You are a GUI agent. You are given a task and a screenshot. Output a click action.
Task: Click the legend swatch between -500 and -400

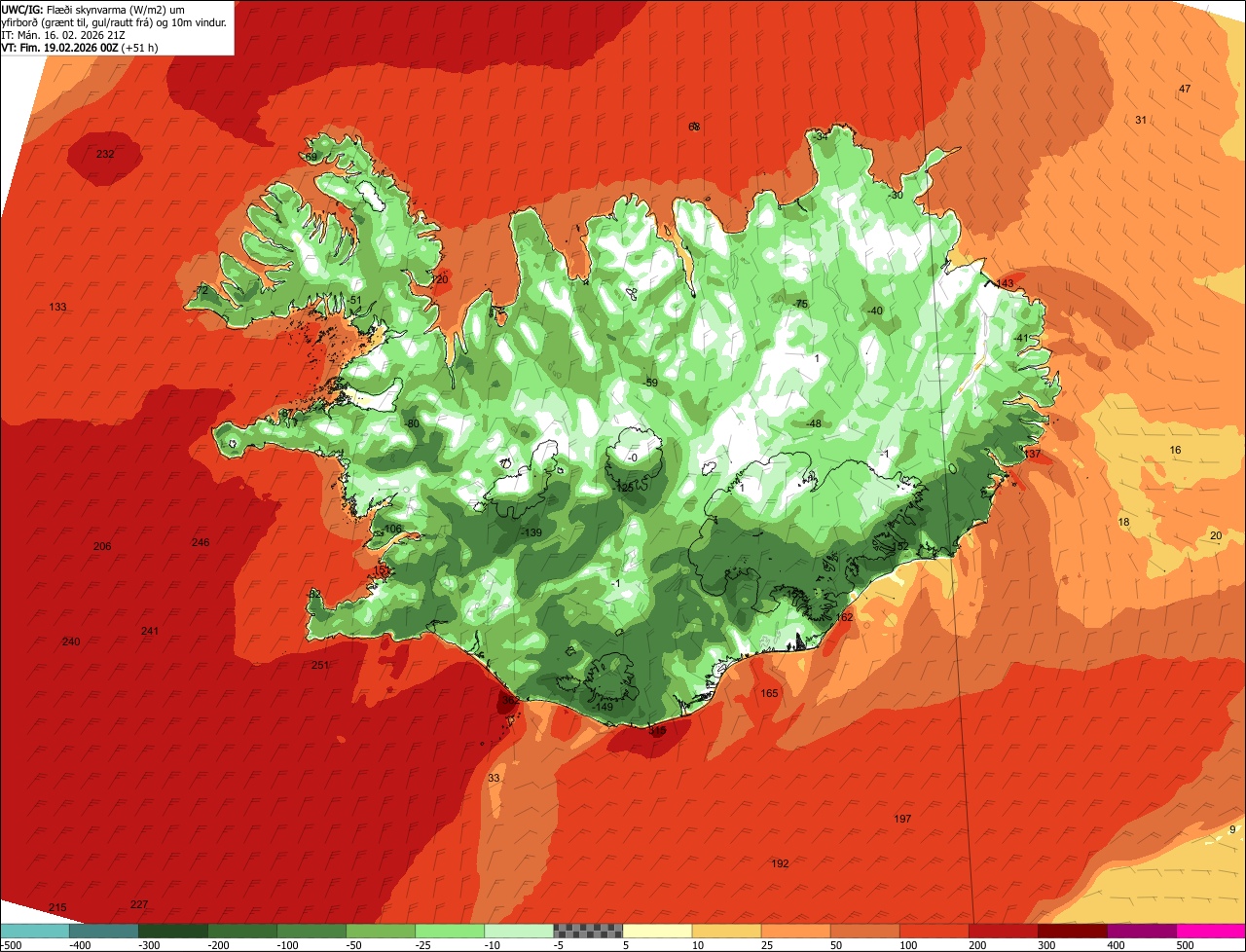click(35, 931)
